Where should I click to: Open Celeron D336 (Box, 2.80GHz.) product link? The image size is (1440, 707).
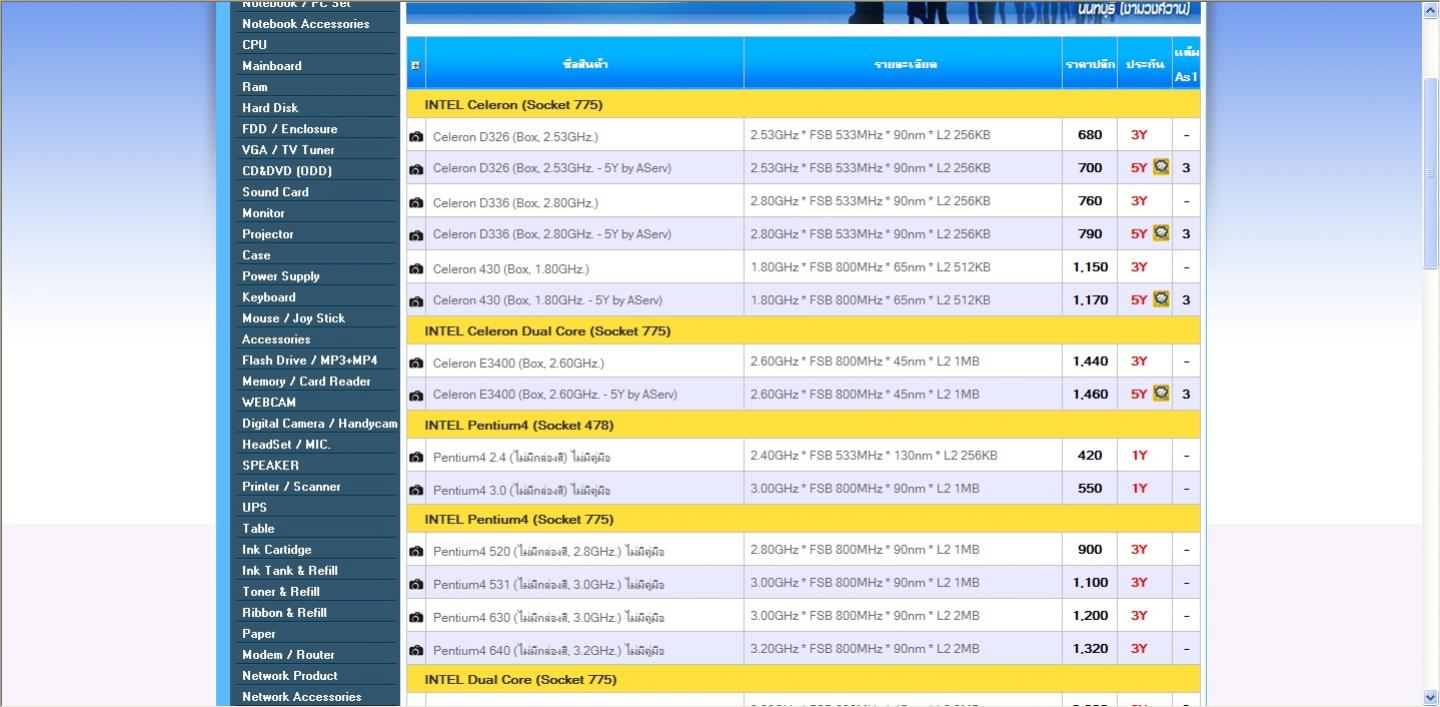tap(515, 202)
